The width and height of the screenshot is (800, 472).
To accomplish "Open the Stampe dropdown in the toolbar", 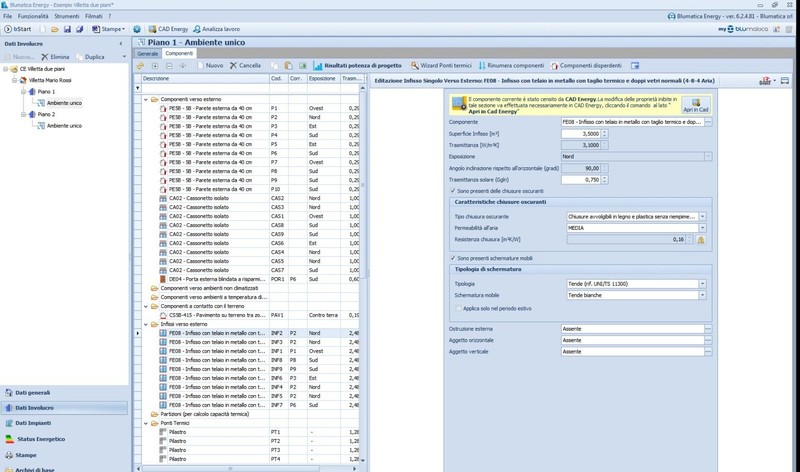I will [108, 29].
